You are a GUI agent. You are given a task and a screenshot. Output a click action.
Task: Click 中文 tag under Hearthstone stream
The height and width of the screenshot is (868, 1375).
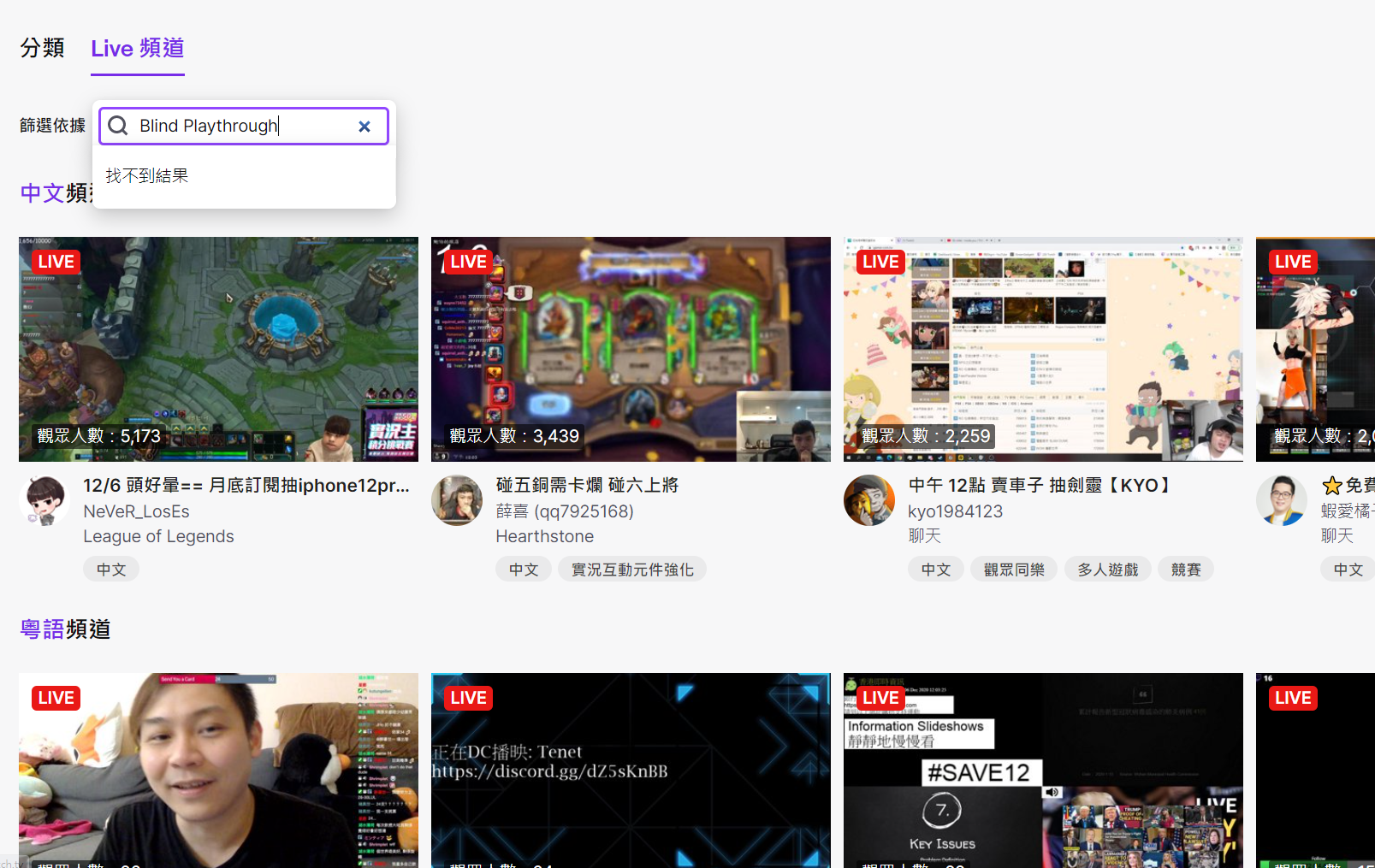pos(524,570)
